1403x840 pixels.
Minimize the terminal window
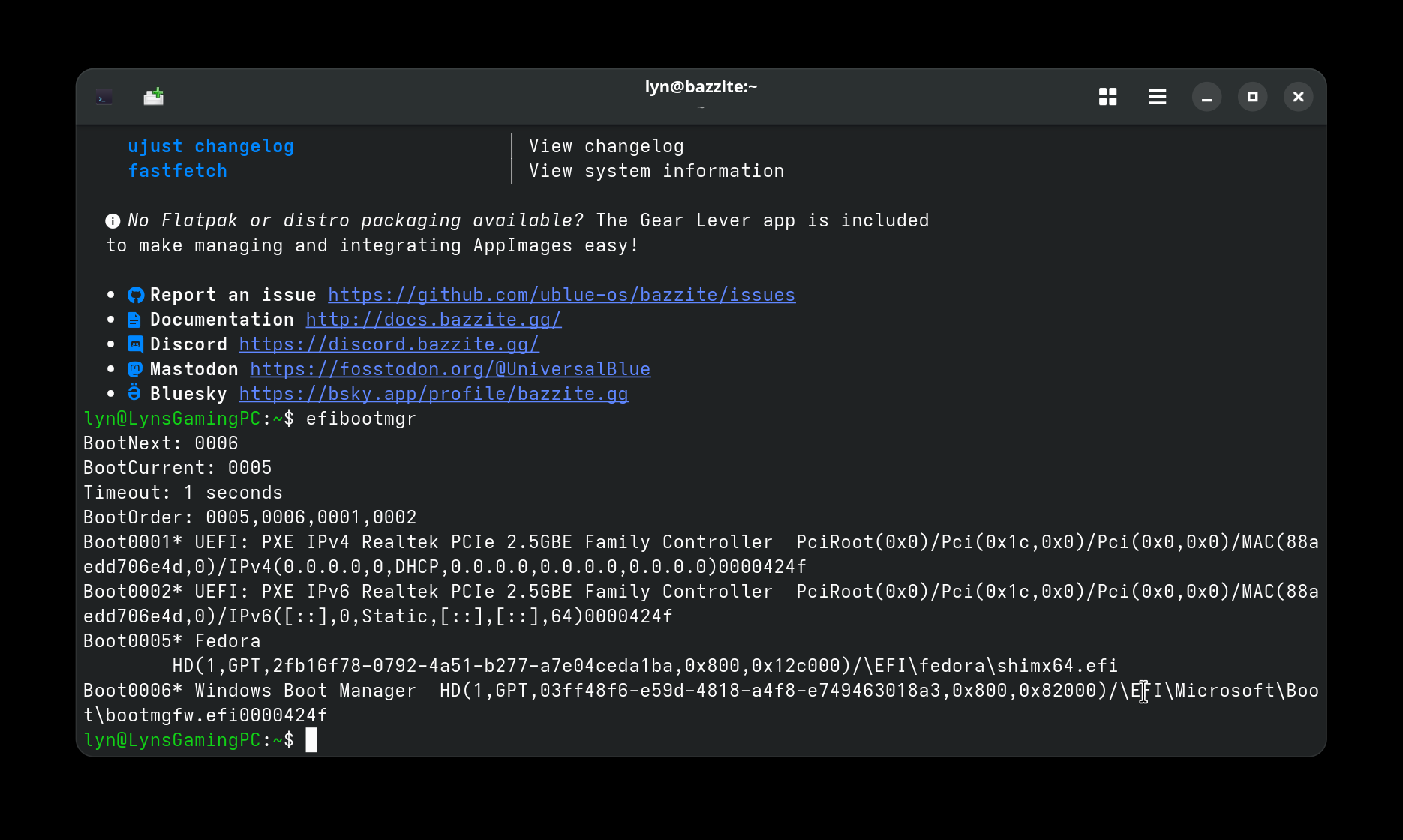click(x=1206, y=97)
